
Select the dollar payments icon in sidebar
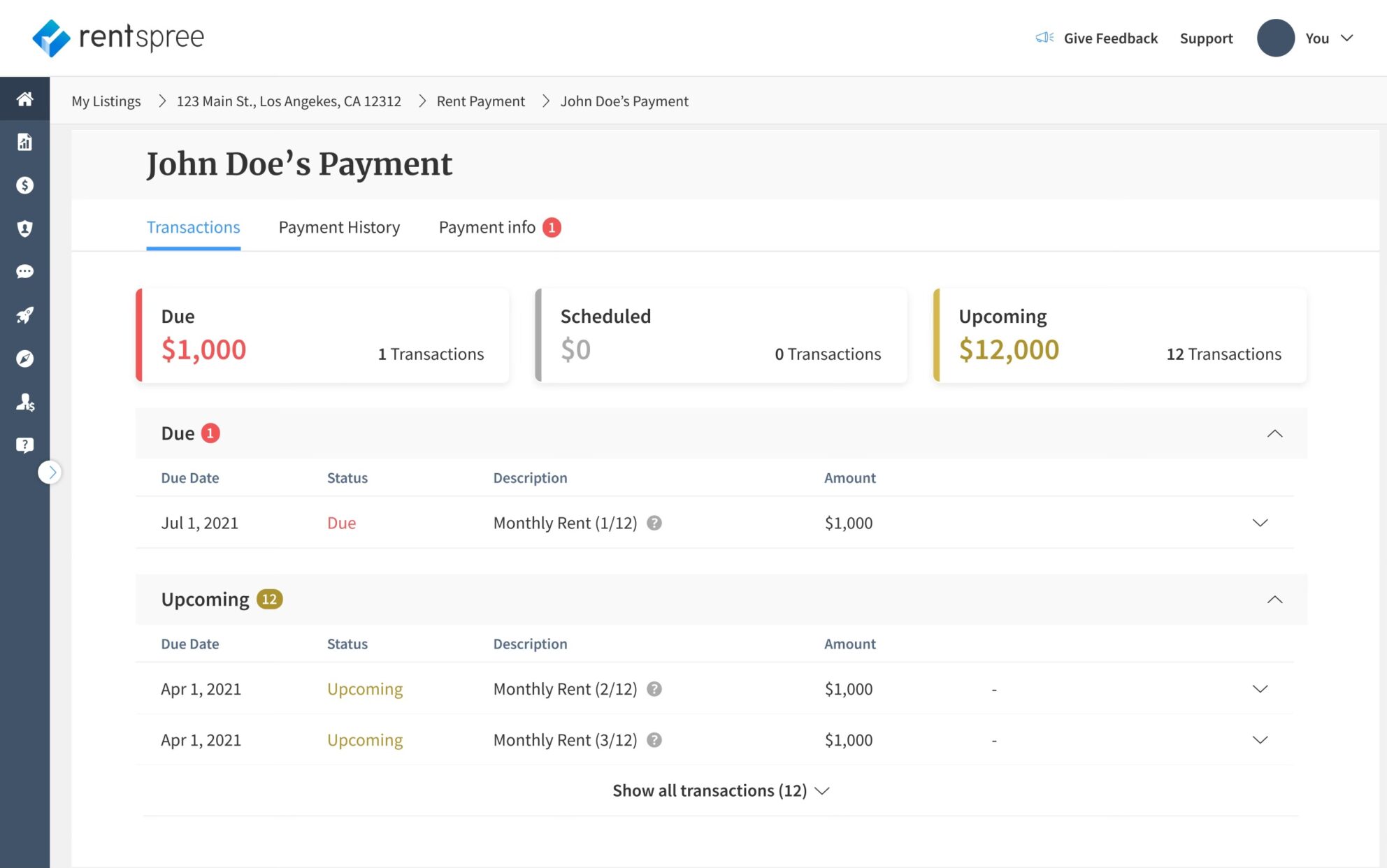point(25,185)
